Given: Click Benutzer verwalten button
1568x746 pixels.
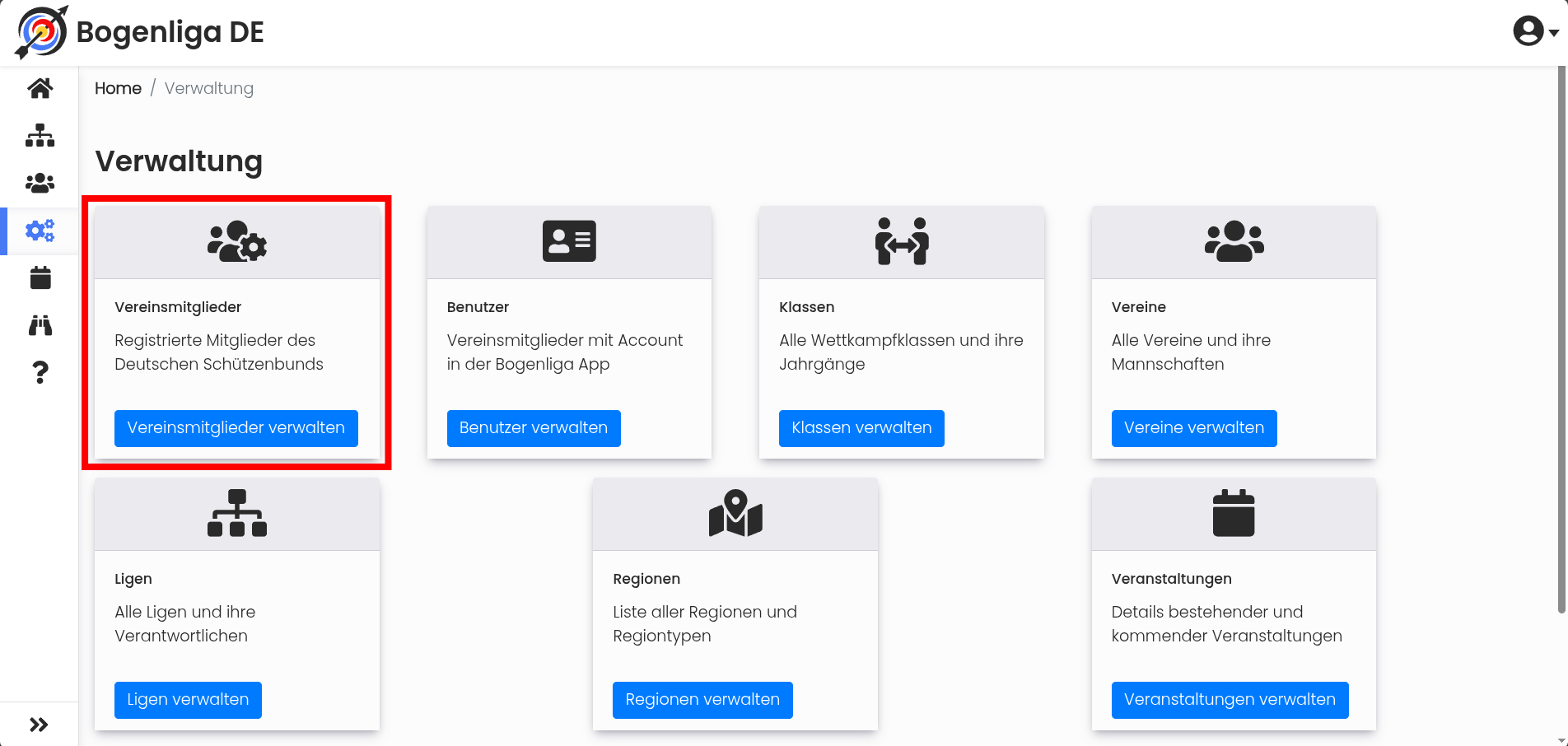Looking at the screenshot, I should (534, 428).
